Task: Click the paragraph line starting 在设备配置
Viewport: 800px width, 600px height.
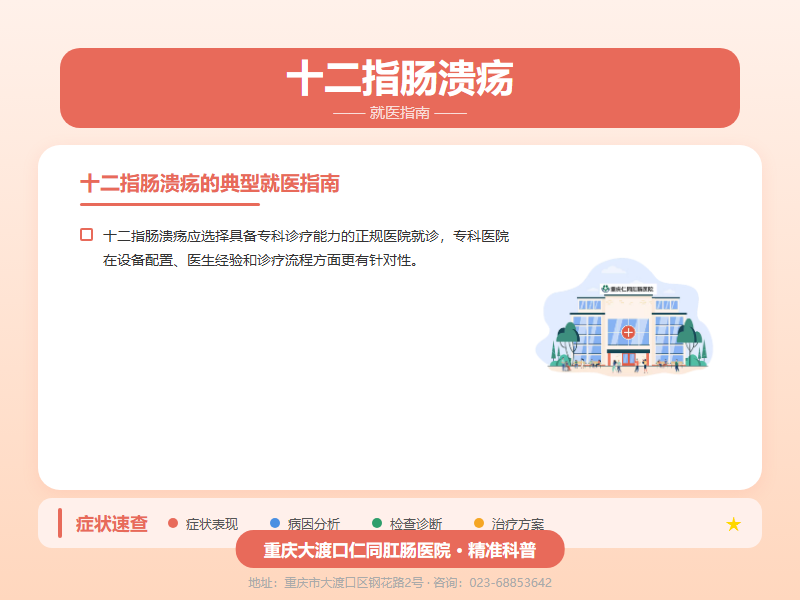Action: [261, 260]
